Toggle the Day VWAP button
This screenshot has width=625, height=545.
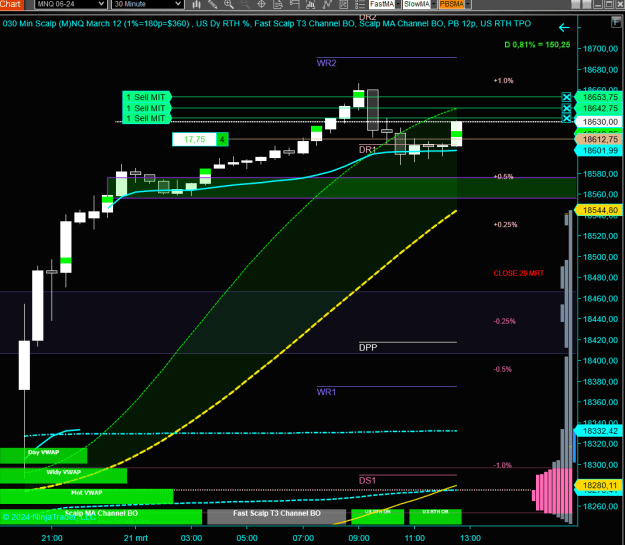(x=43, y=455)
